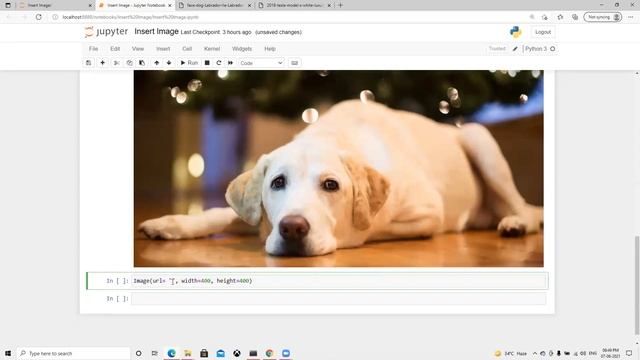Click the Not syncing profile button
This screenshot has height=360, width=640.
(602, 17)
